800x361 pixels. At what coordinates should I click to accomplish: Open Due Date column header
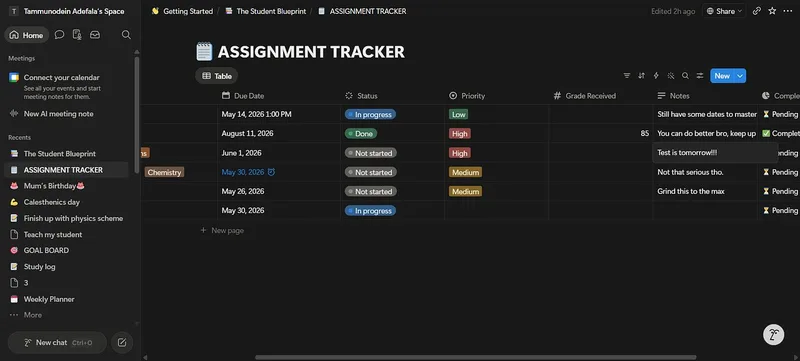(x=279, y=96)
